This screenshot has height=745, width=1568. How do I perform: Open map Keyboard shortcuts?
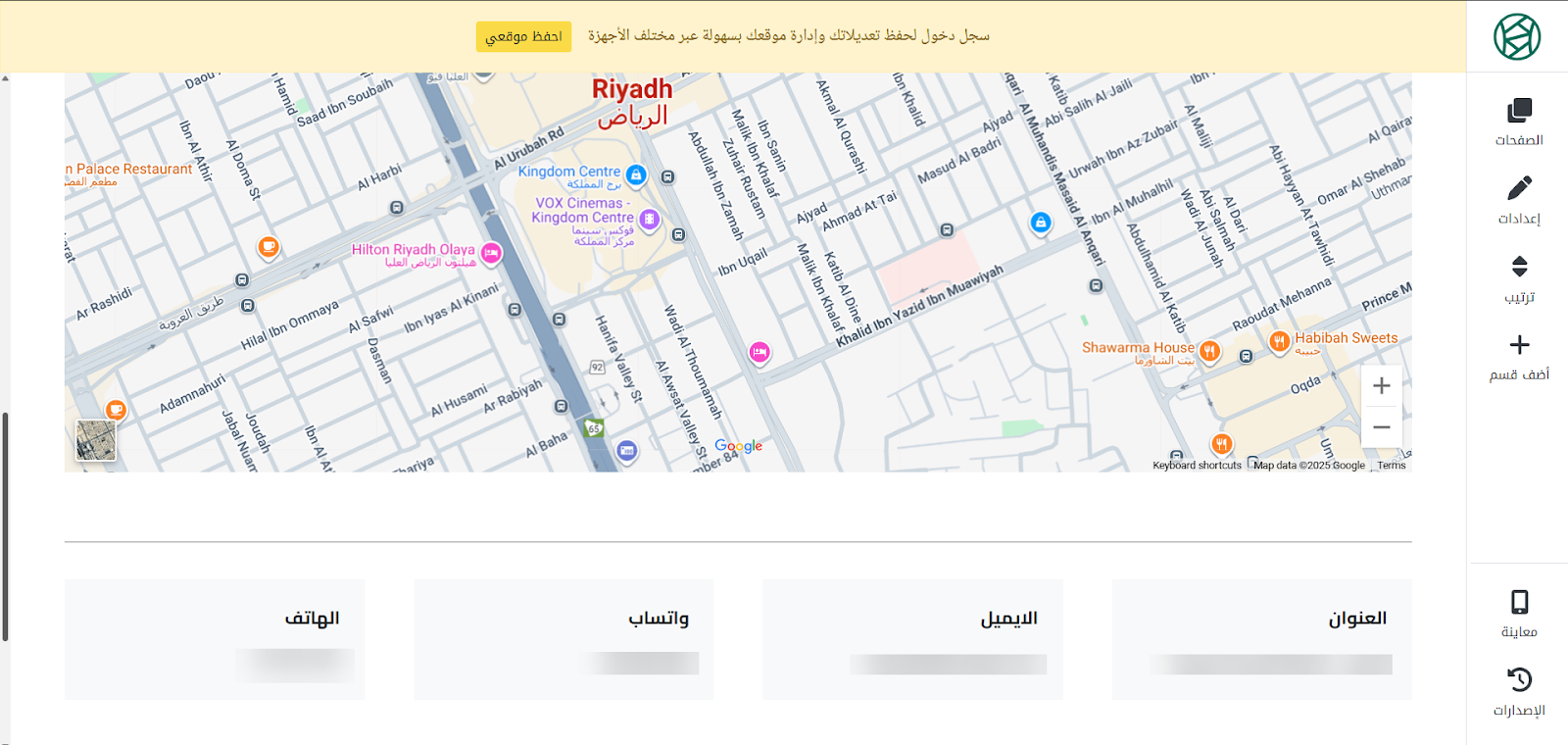tap(1197, 466)
